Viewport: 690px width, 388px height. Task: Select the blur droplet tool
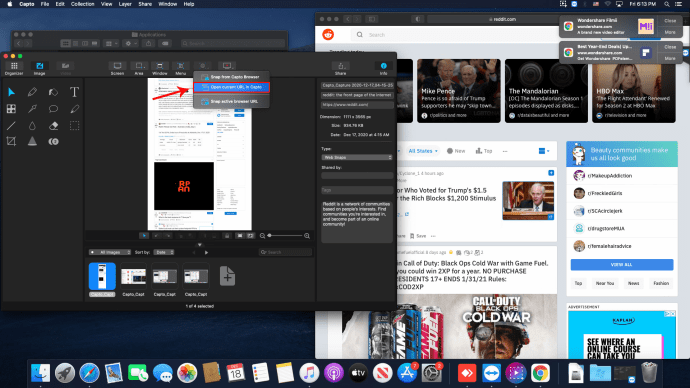coord(32,125)
